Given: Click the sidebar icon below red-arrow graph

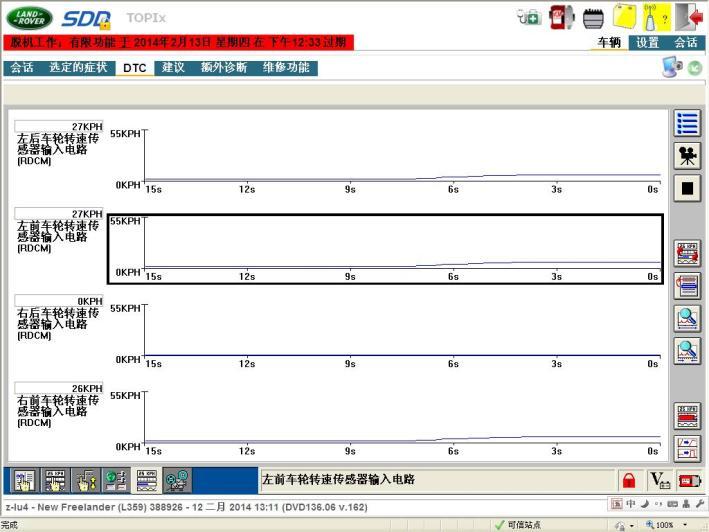Looking at the screenshot, I should (687, 286).
